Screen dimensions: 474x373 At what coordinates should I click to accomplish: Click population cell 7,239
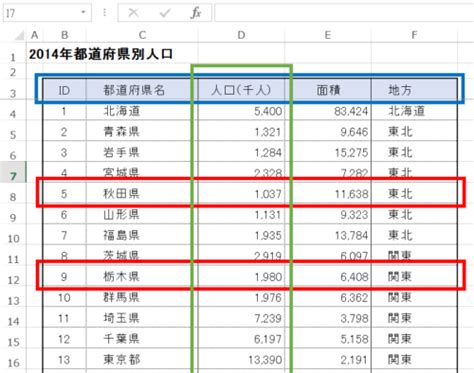241,318
